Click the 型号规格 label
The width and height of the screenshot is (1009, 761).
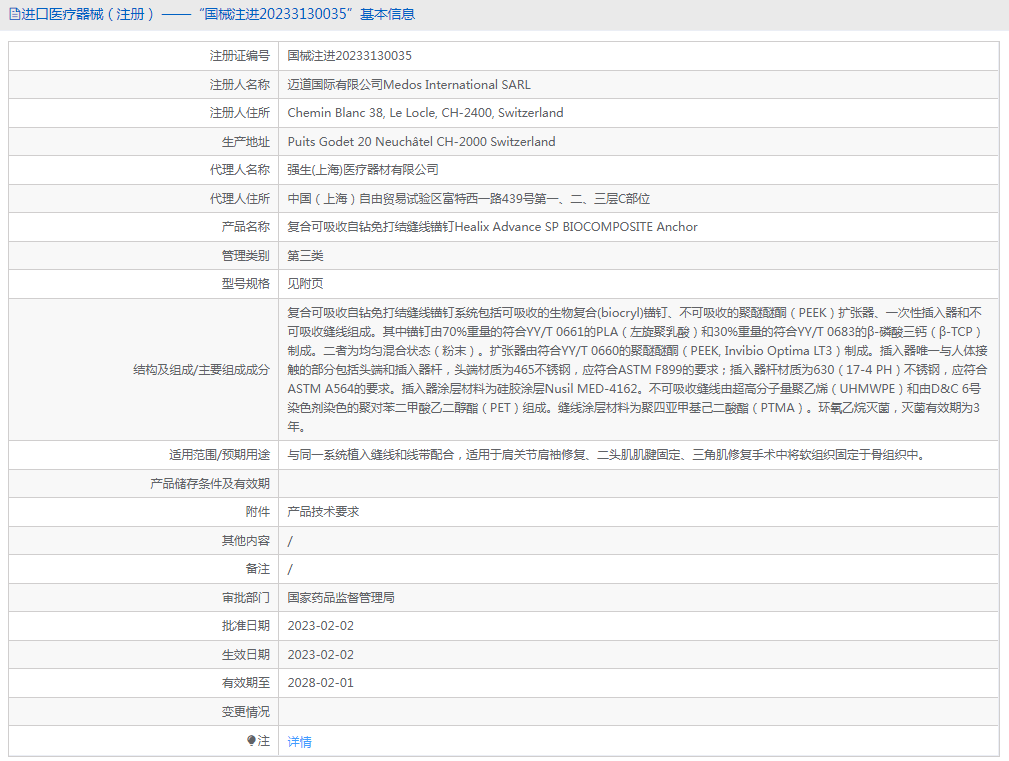point(246,284)
